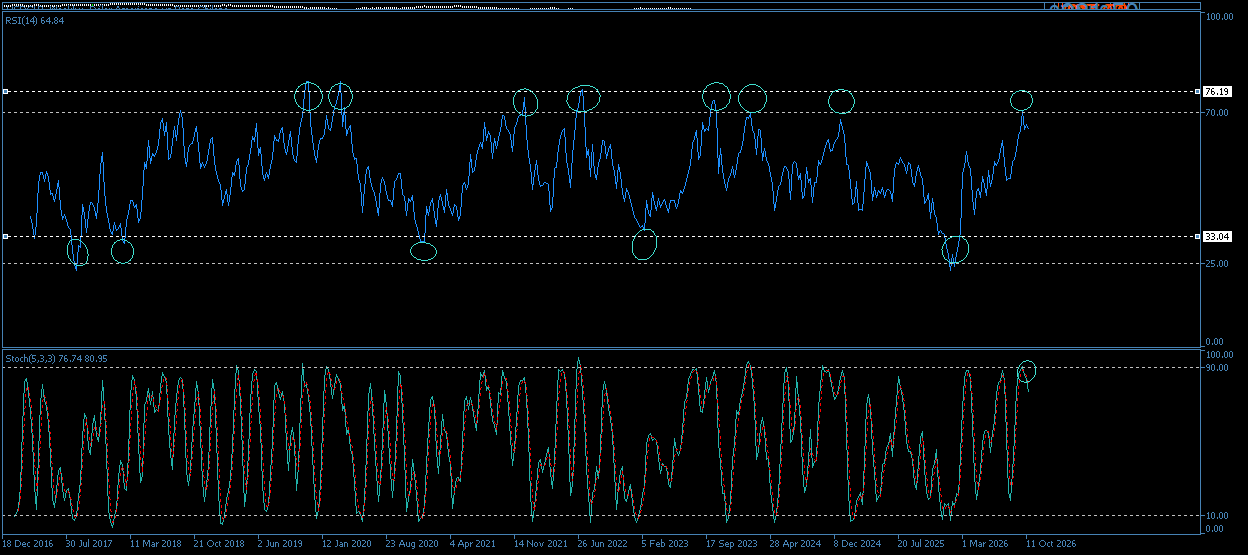This screenshot has width=1248, height=555.
Task: Click the 0.00 value on the Stochastic scale
Action: pos(1214,528)
